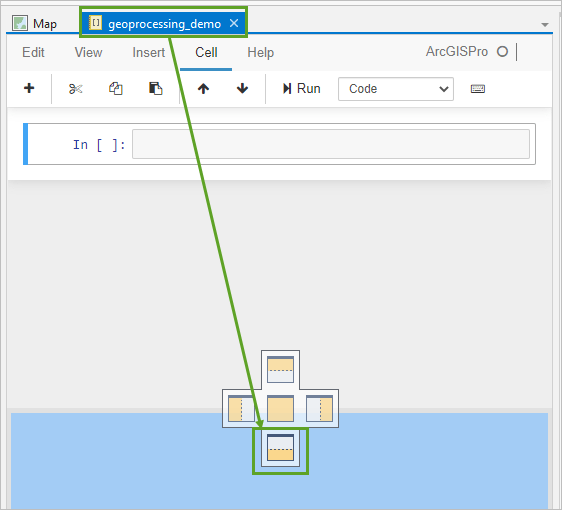The width and height of the screenshot is (562, 510).
Task: Open the Insert menu
Action: [149, 52]
